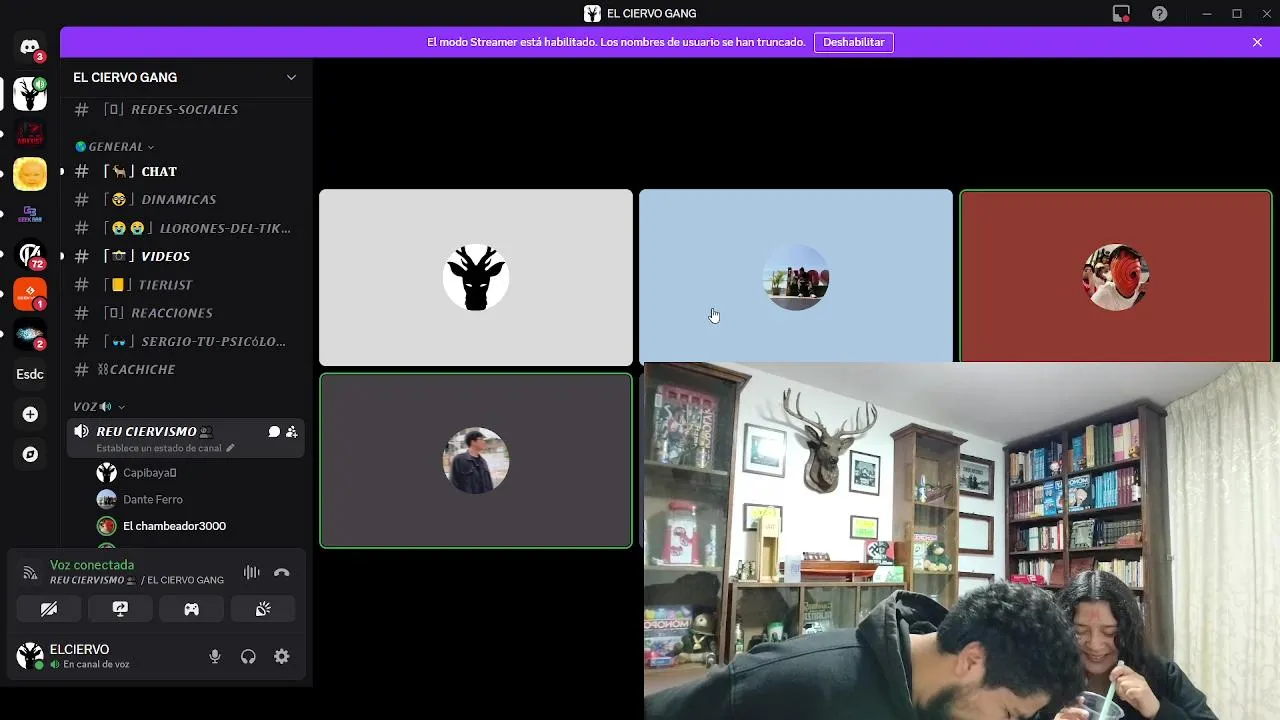1280x720 pixels.
Task: Start an activity with the game controller button
Action: tap(191, 609)
